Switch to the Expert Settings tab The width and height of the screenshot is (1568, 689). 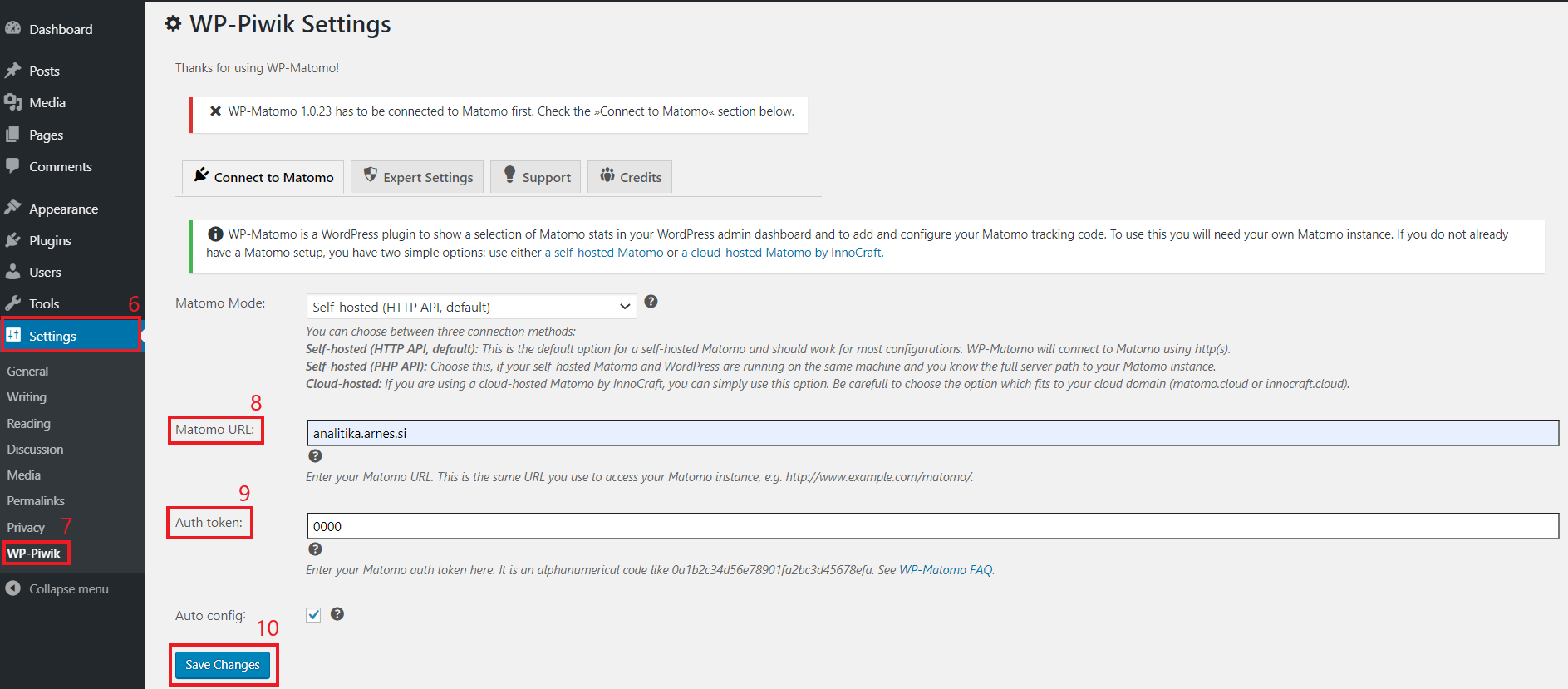417,177
